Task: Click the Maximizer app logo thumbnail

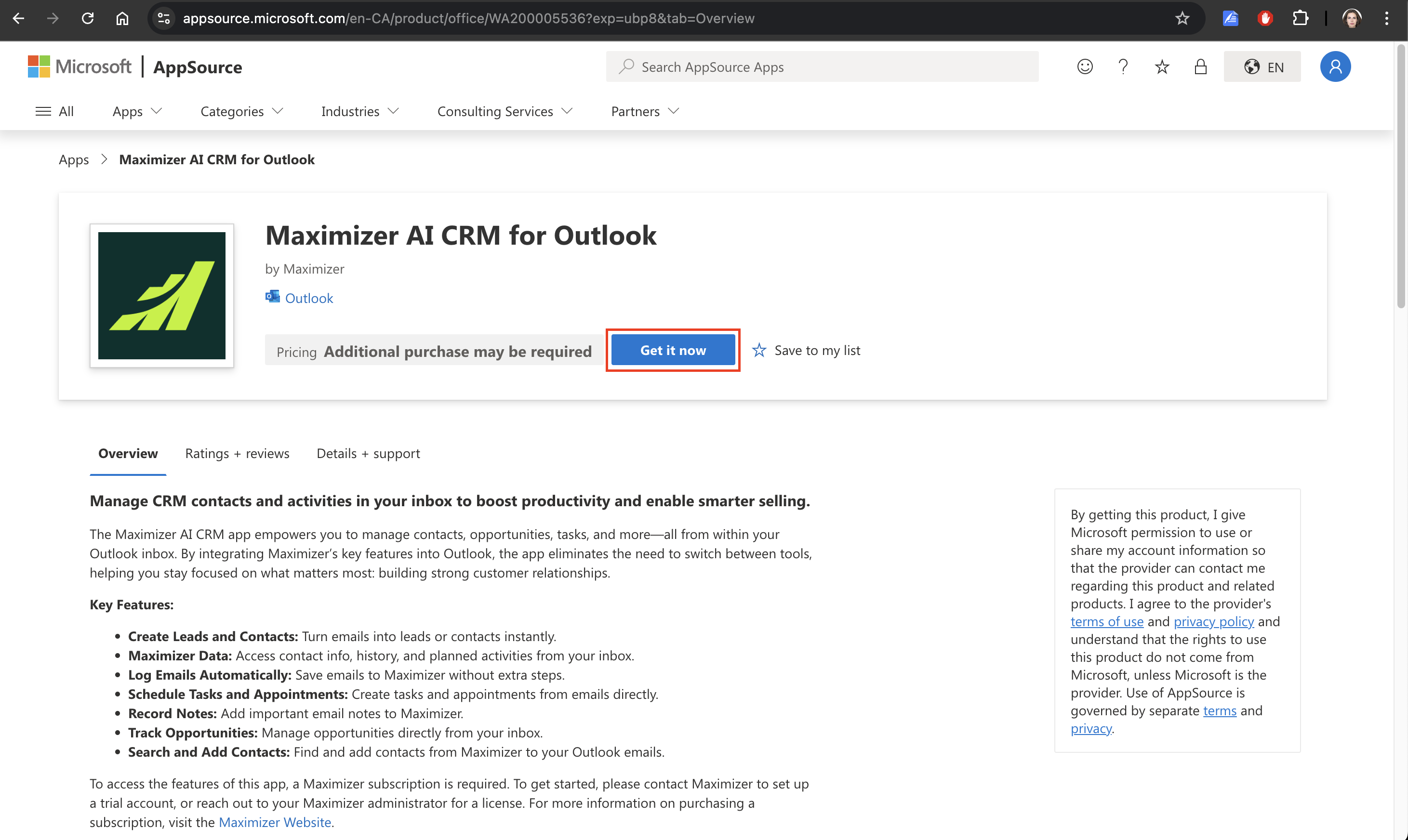Action: click(161, 295)
